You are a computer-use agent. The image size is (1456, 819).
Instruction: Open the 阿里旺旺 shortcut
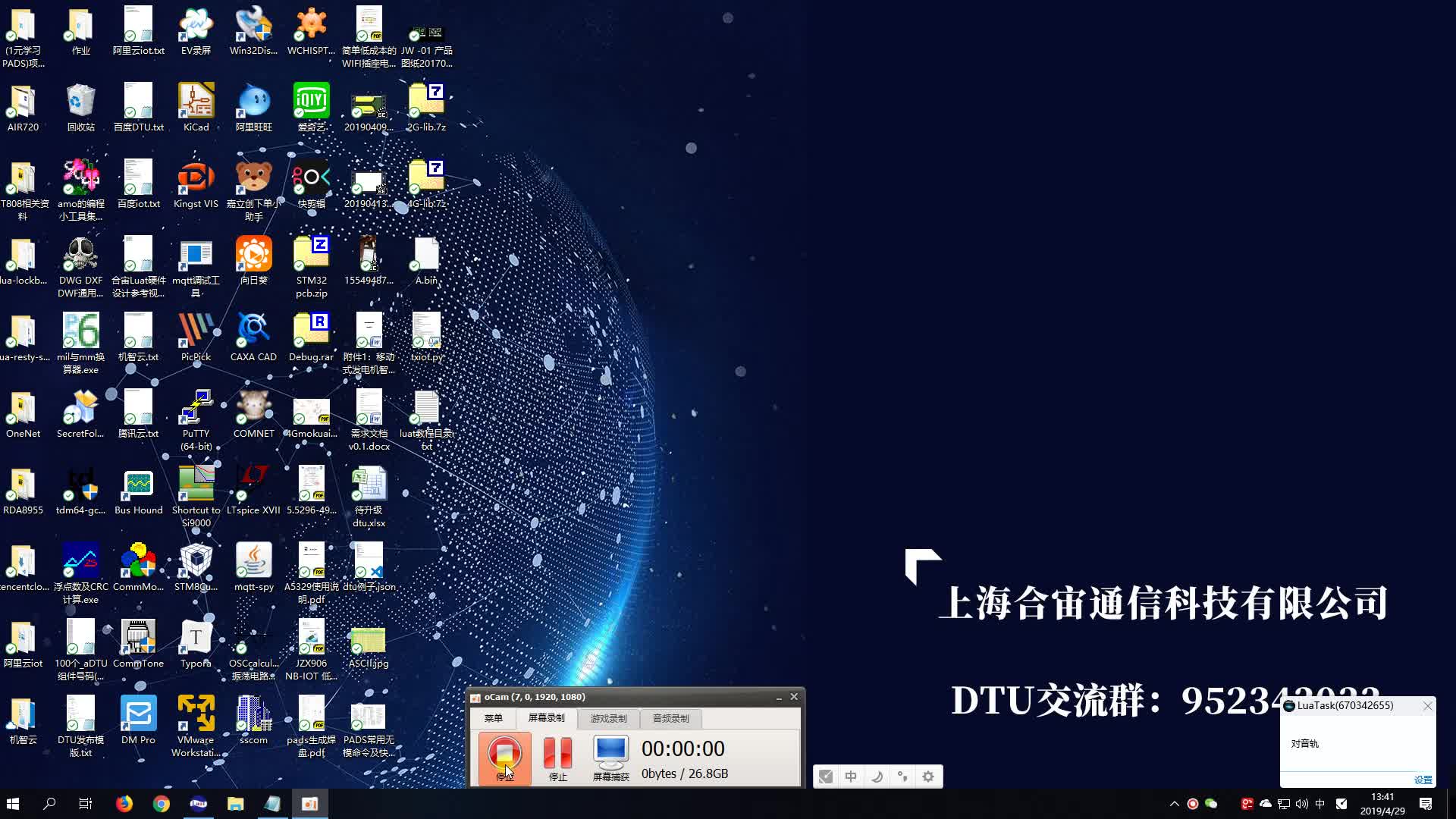[253, 108]
